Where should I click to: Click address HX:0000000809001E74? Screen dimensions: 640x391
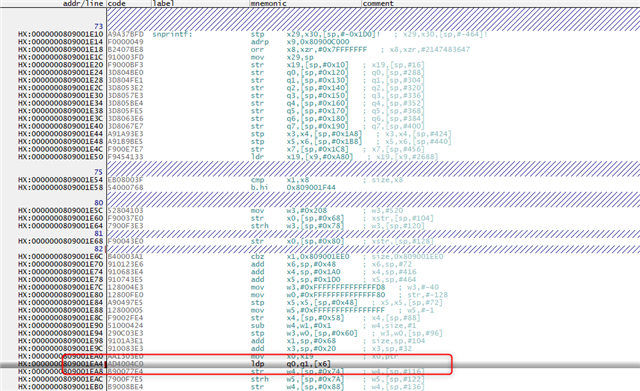pos(61,272)
